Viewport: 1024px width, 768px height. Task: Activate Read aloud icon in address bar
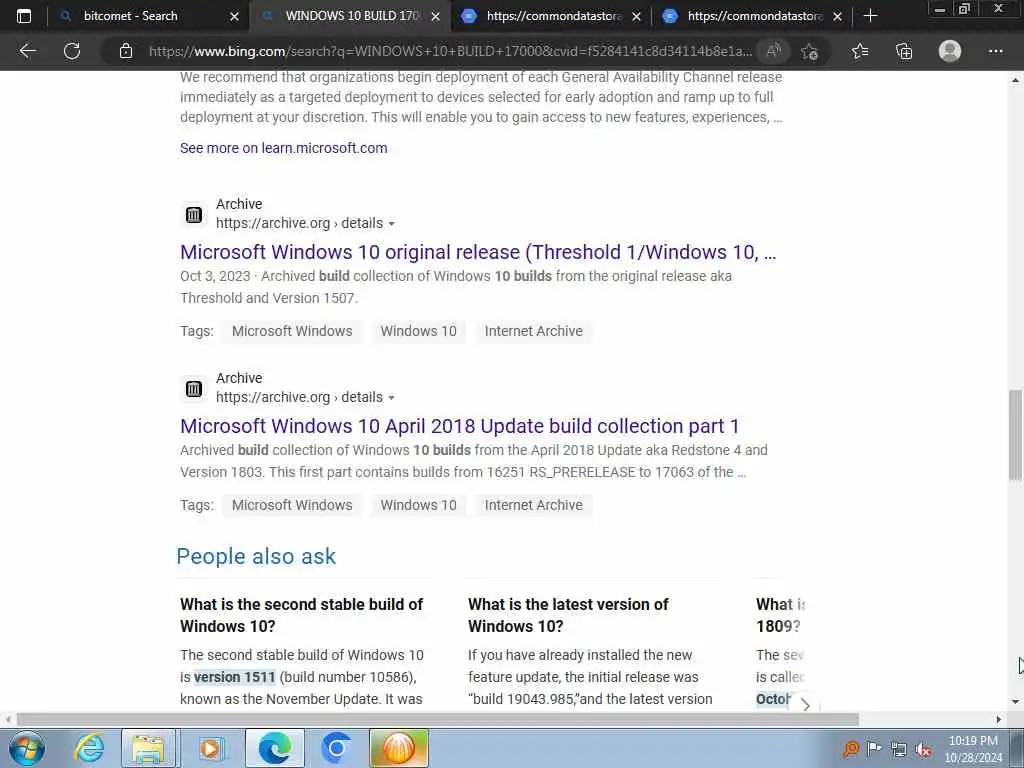(x=774, y=51)
